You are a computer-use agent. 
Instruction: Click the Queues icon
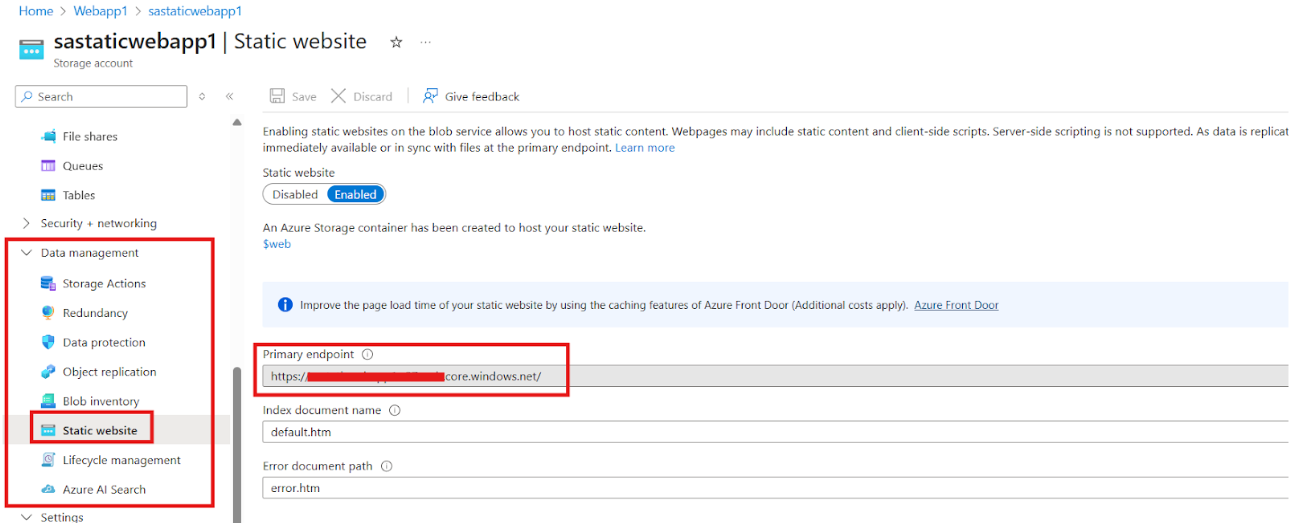[x=47, y=166]
